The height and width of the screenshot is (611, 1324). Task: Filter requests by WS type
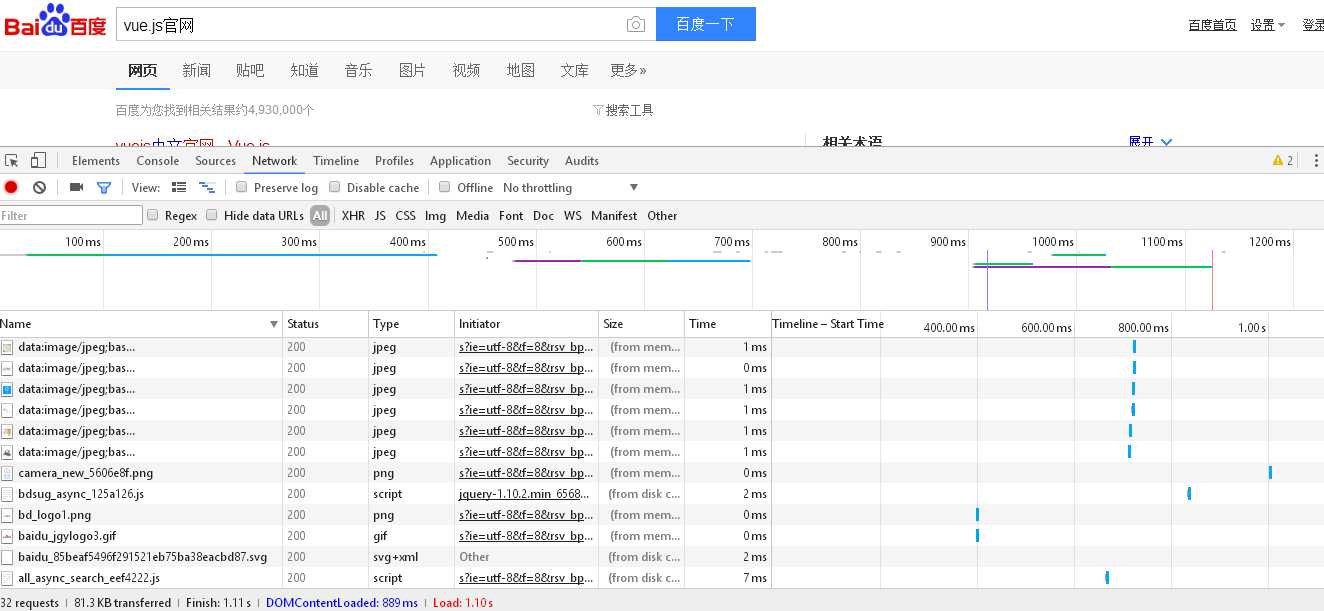pos(572,215)
